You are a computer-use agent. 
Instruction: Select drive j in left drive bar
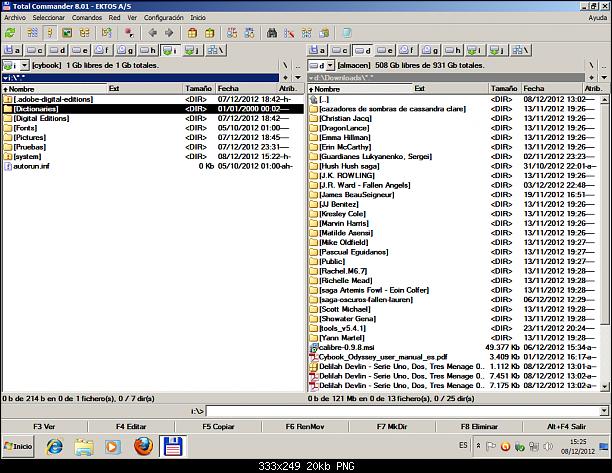[193, 50]
